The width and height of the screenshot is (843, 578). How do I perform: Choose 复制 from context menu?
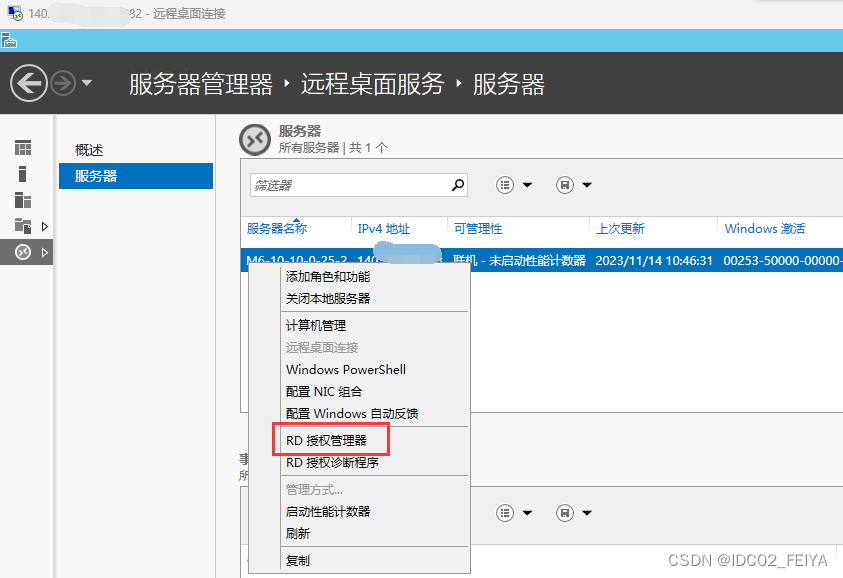[x=298, y=560]
